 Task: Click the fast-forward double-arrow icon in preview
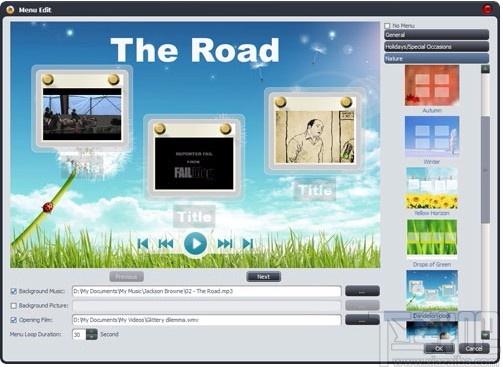pyautogui.click(x=225, y=244)
